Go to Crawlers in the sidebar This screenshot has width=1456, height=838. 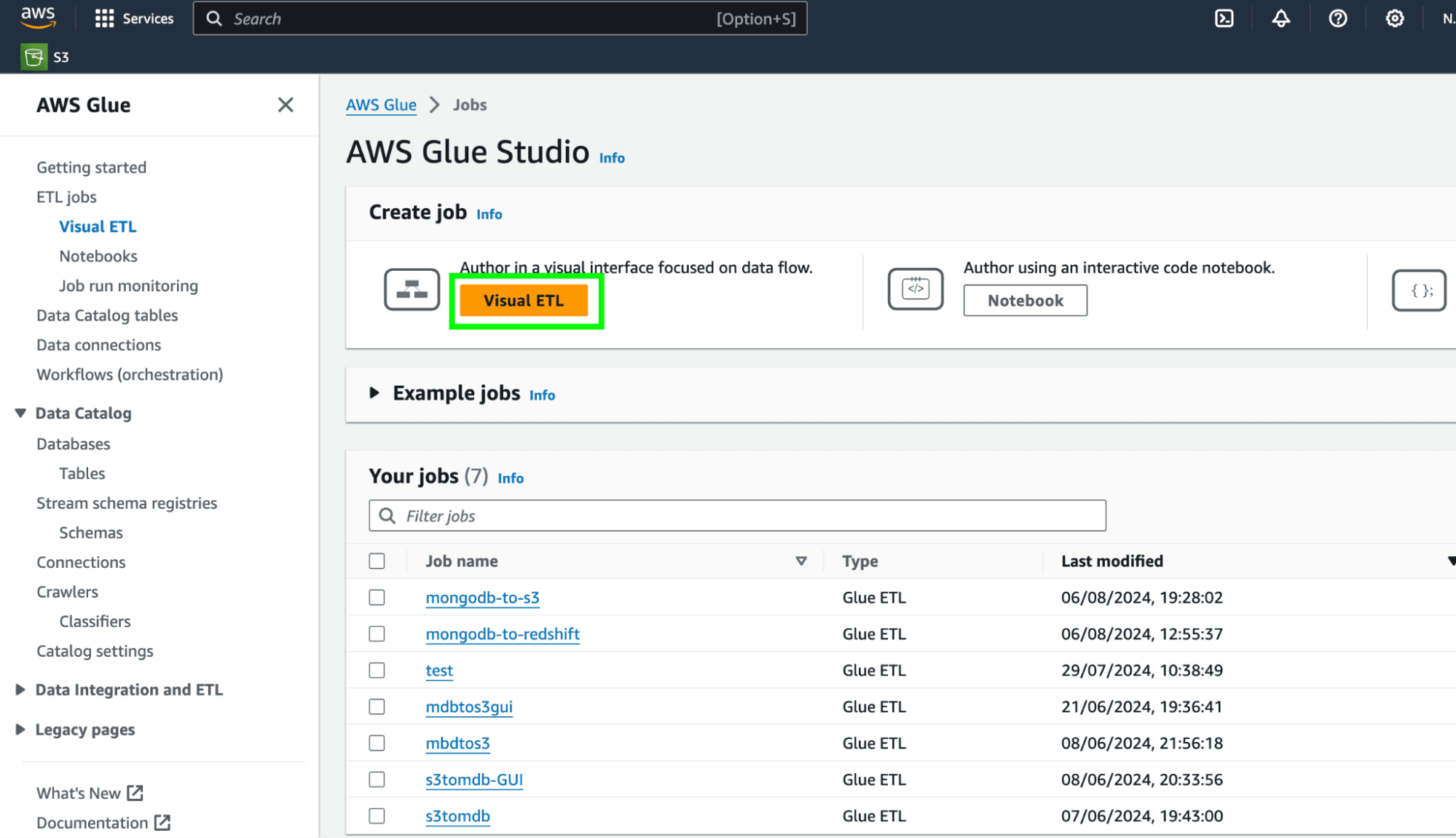[67, 592]
